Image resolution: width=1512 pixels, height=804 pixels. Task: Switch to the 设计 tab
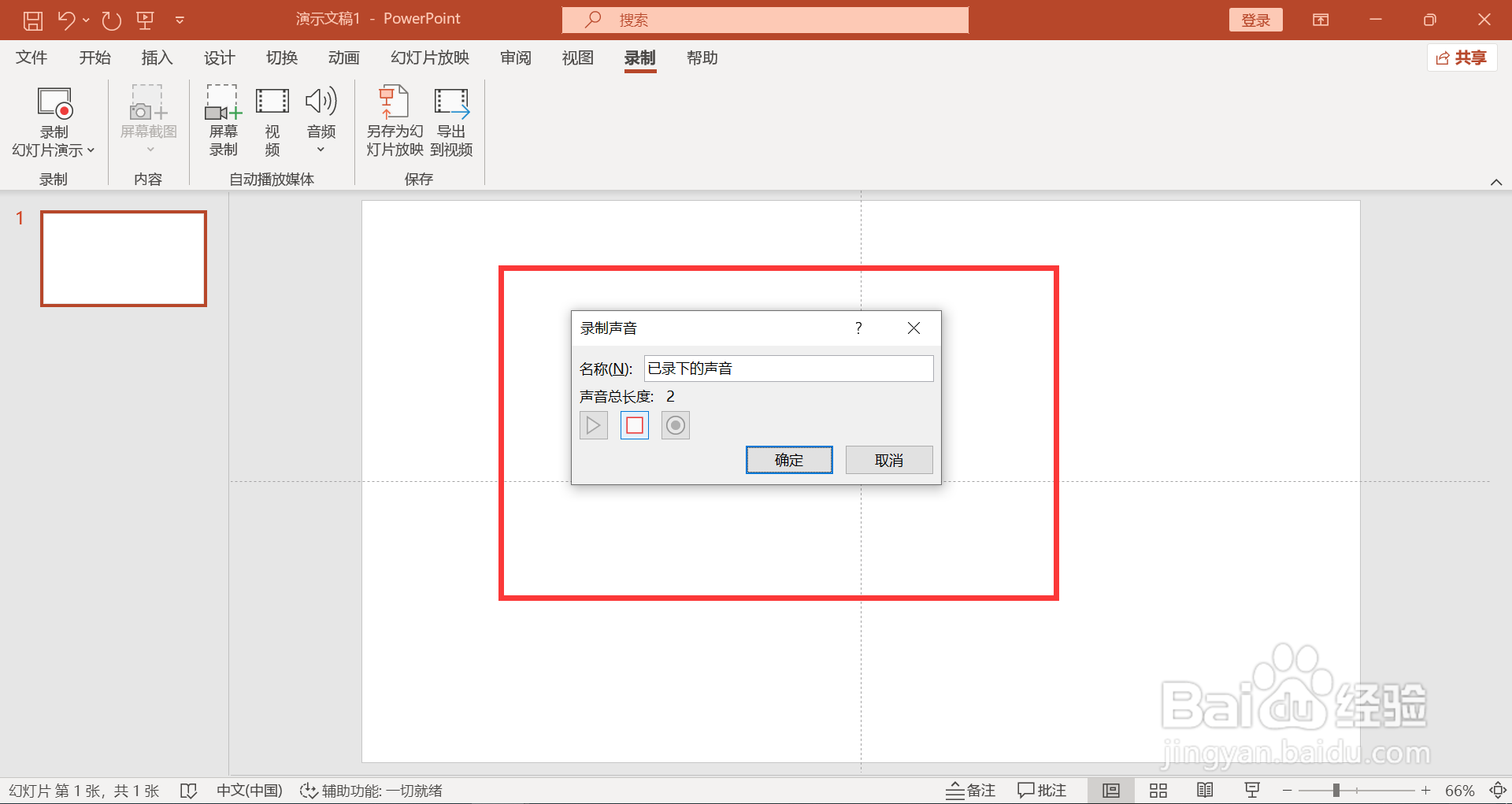(219, 57)
